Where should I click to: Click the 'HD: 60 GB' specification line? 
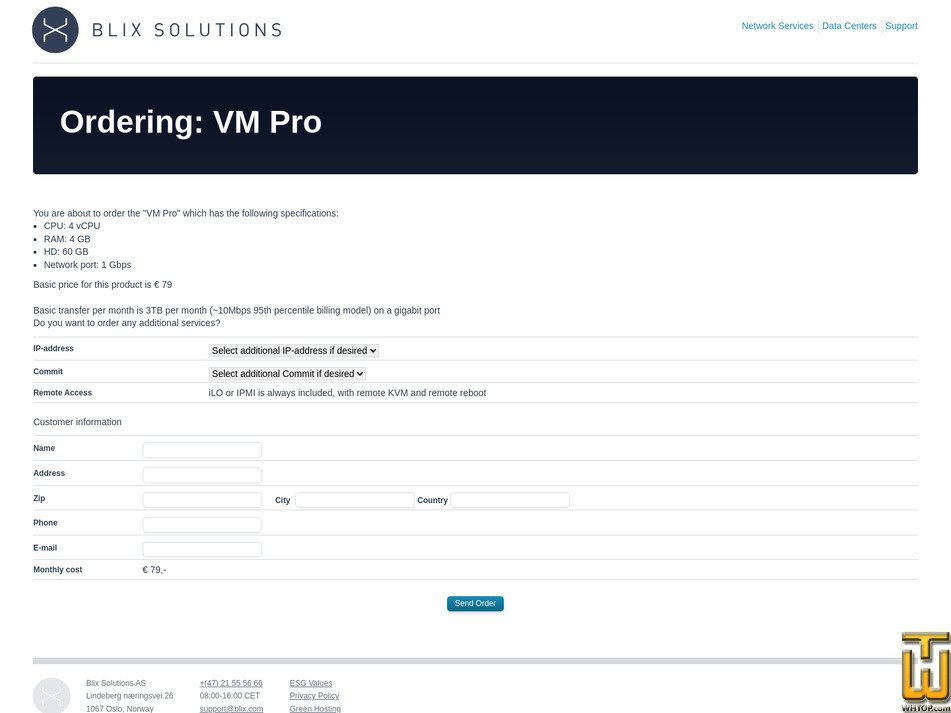click(x=66, y=252)
